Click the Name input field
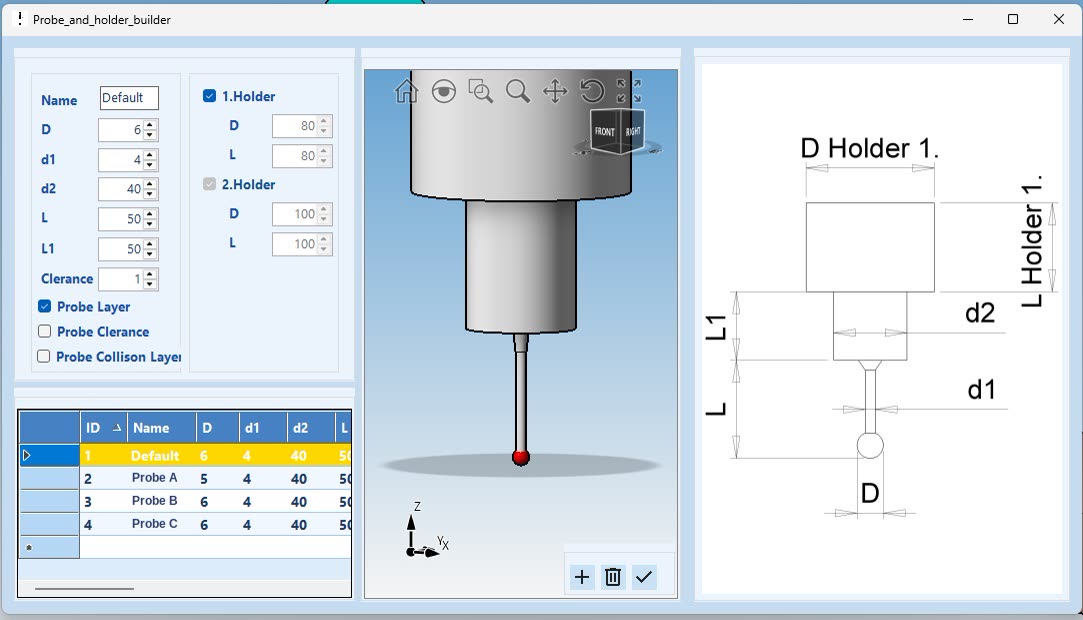Screen dimensions: 1083x620 (x=129, y=98)
